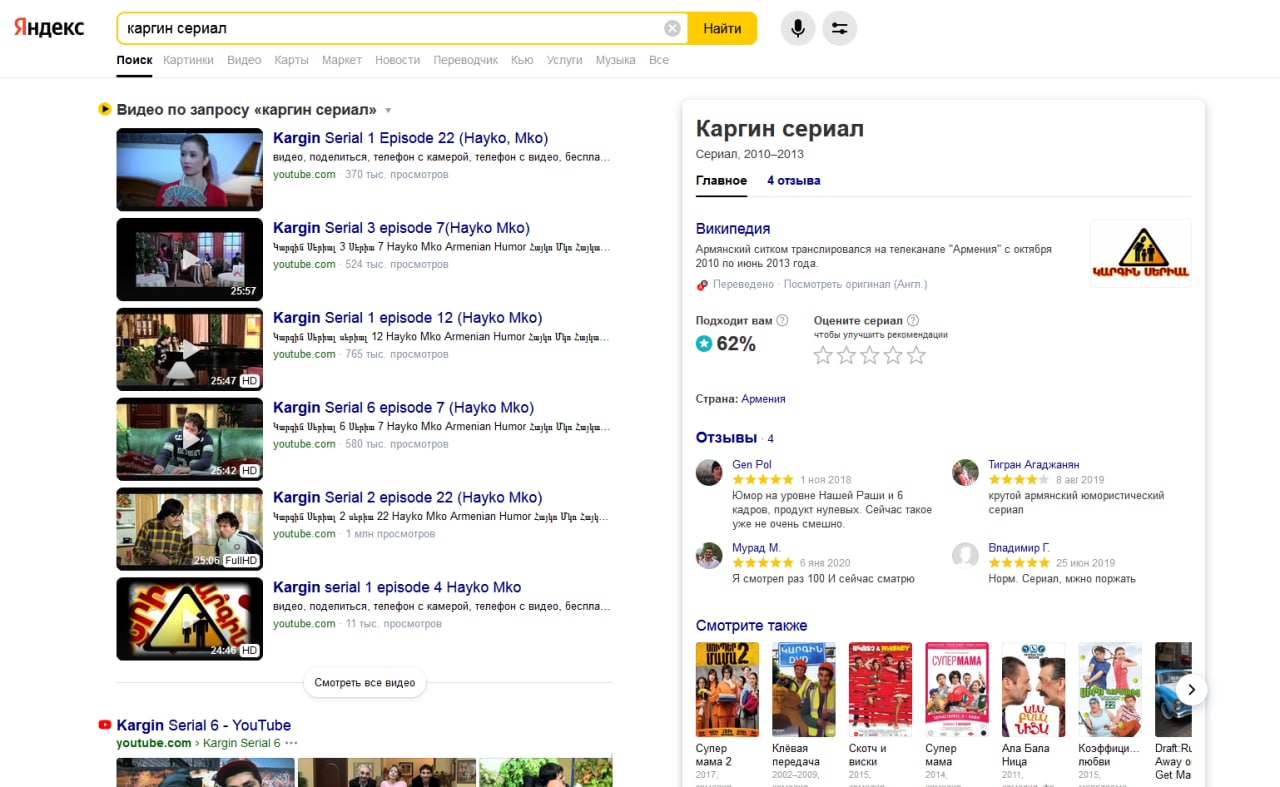This screenshot has width=1280, height=787.
Task: Open the Карты tab
Action: point(291,60)
